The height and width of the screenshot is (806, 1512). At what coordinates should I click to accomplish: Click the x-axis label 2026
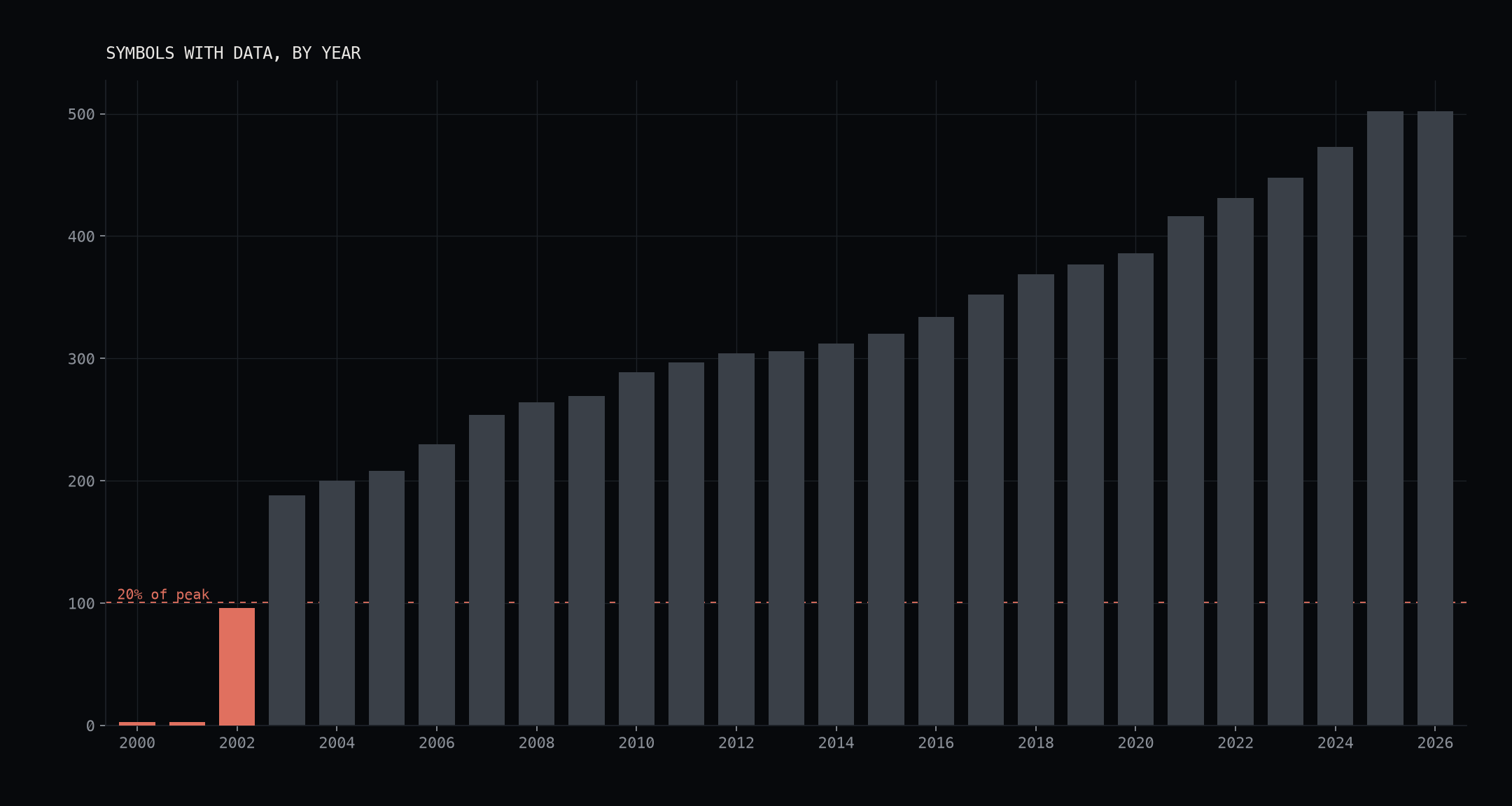point(1435,743)
